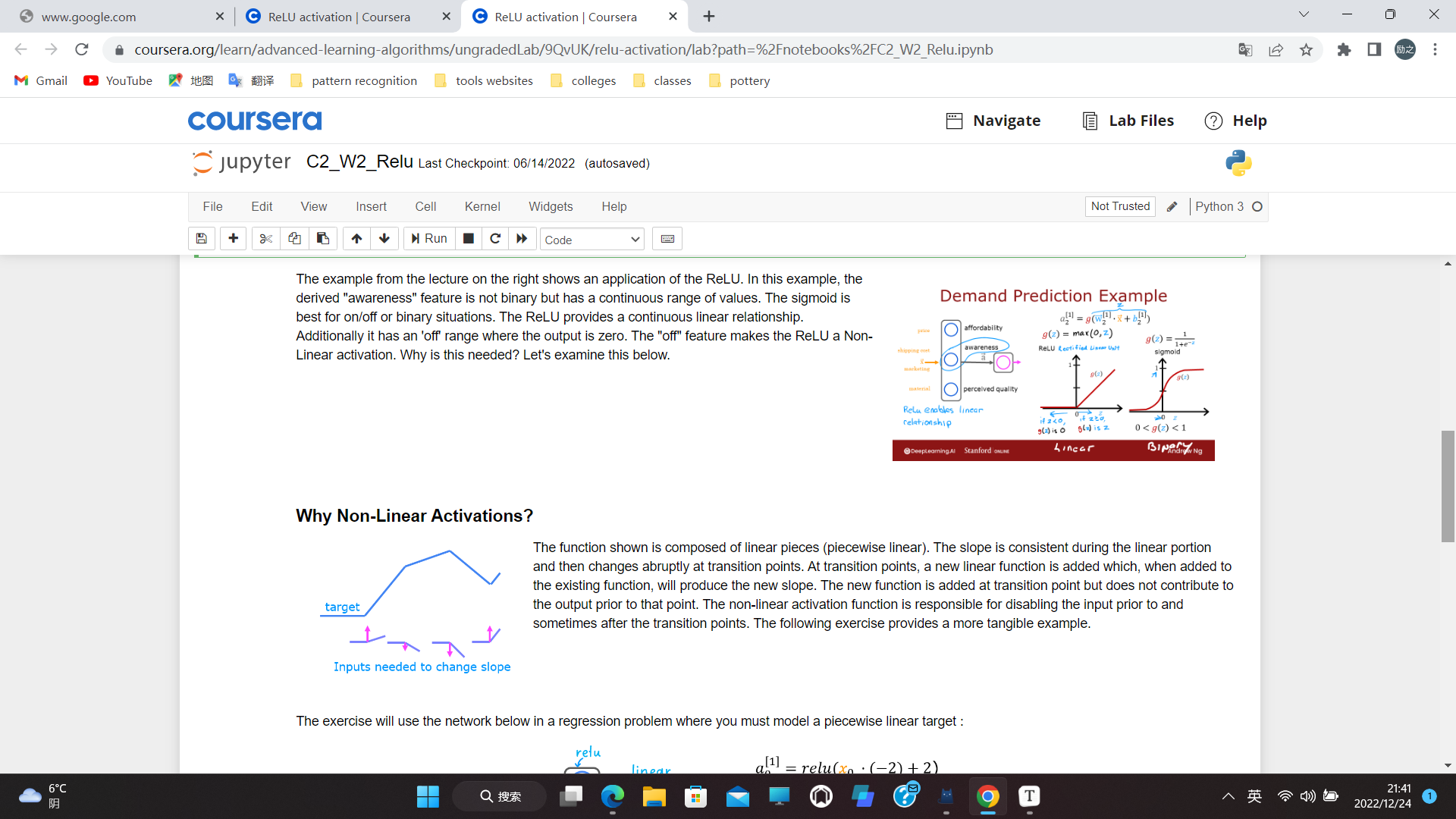Click the notebook vertical scrollbar thumb
Viewport: 1456px width, 819px height.
tap(1448, 485)
